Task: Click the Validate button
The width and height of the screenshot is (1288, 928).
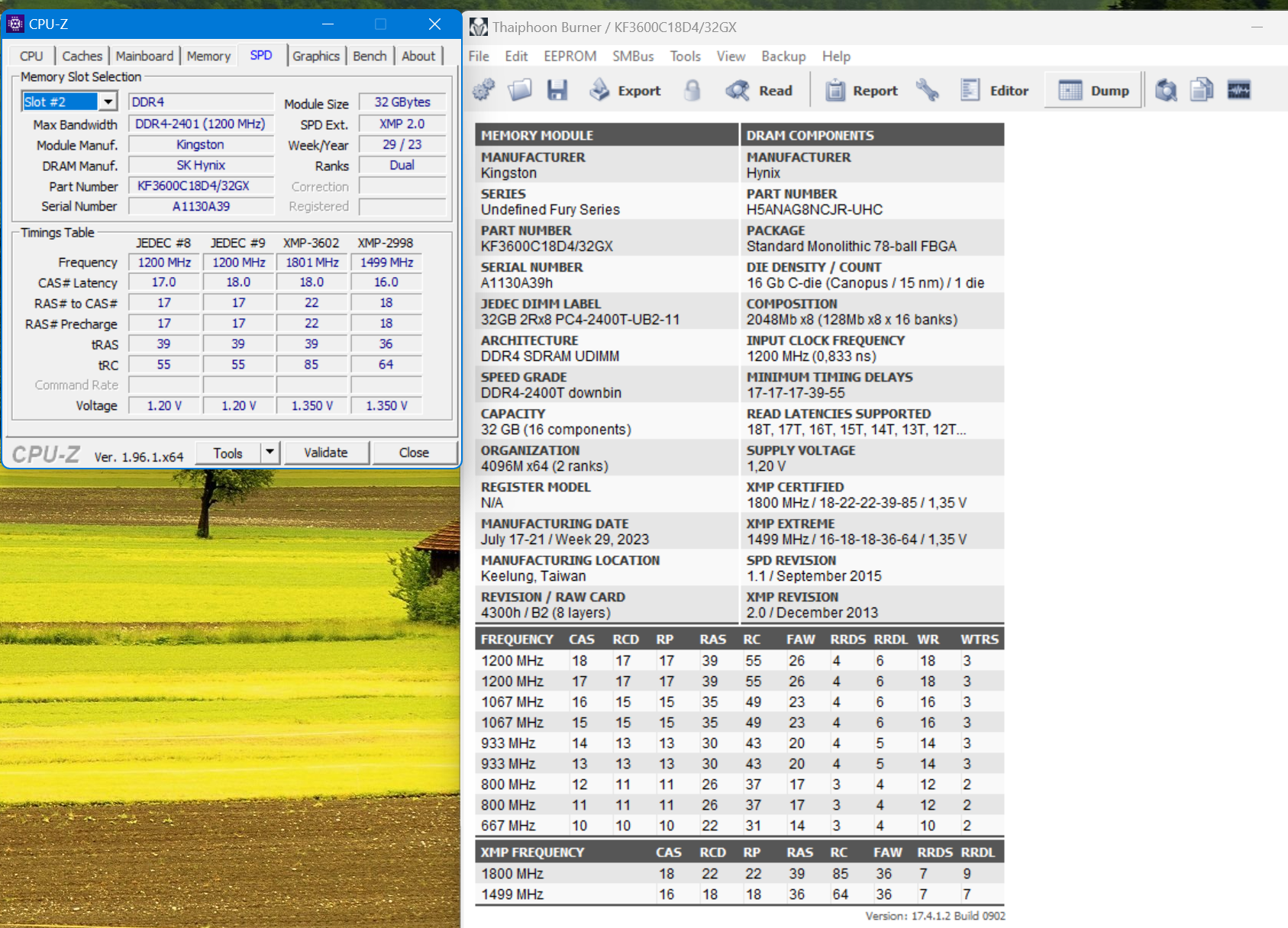Action: coord(326,452)
